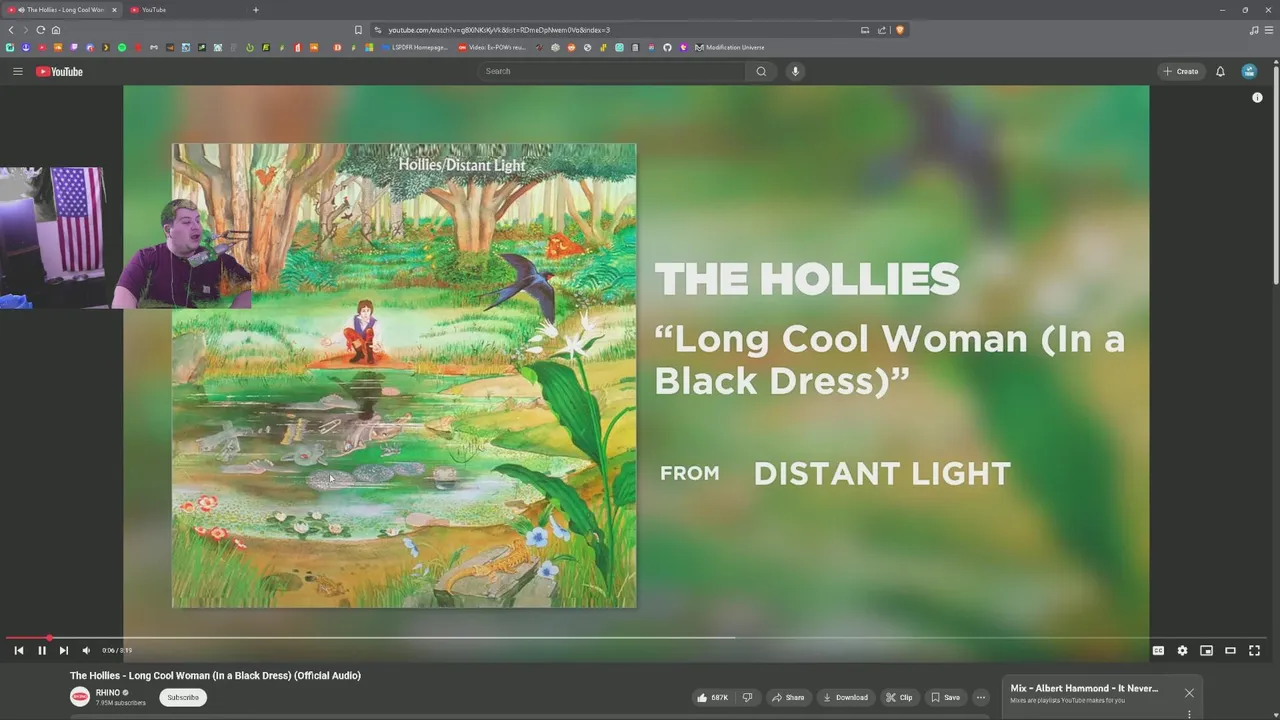1280x720 pixels.
Task: Save video to a playlist
Action: (945, 697)
